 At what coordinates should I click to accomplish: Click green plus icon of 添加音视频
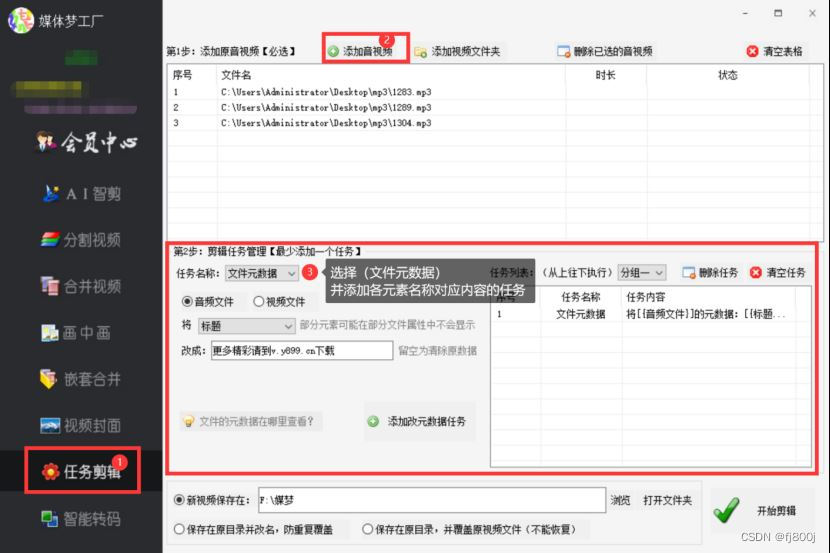[333, 51]
